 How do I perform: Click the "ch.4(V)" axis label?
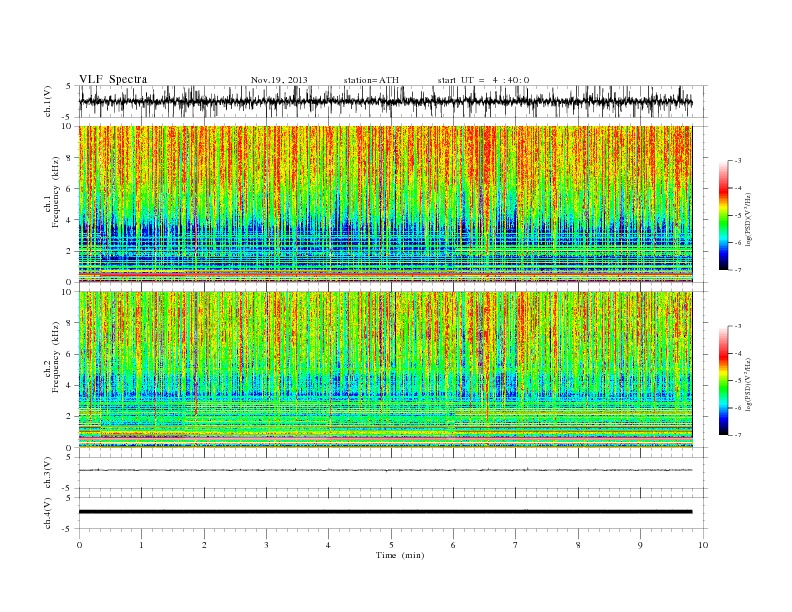(x=48, y=513)
